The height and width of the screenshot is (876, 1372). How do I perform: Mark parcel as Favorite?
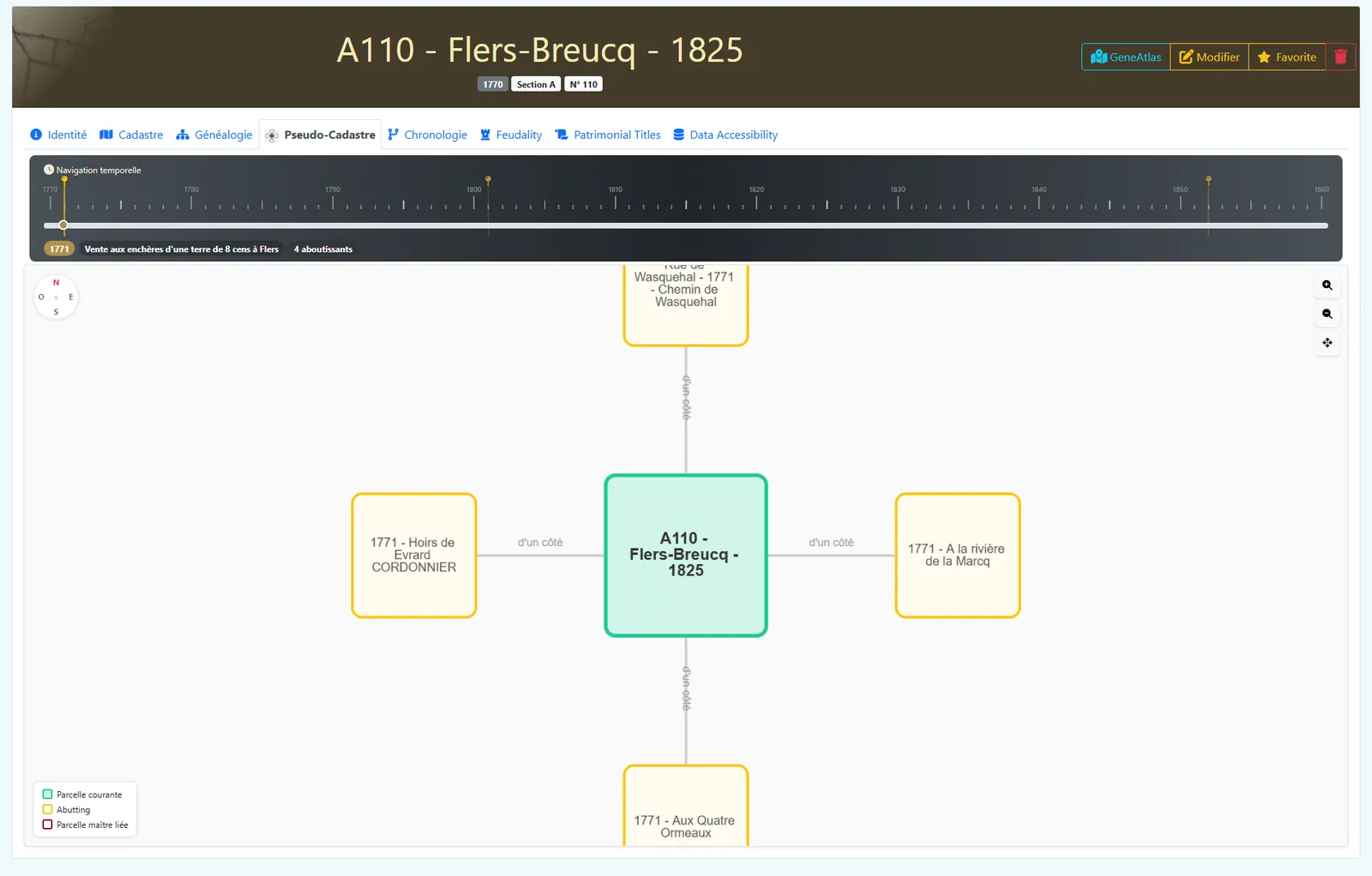click(x=1286, y=57)
